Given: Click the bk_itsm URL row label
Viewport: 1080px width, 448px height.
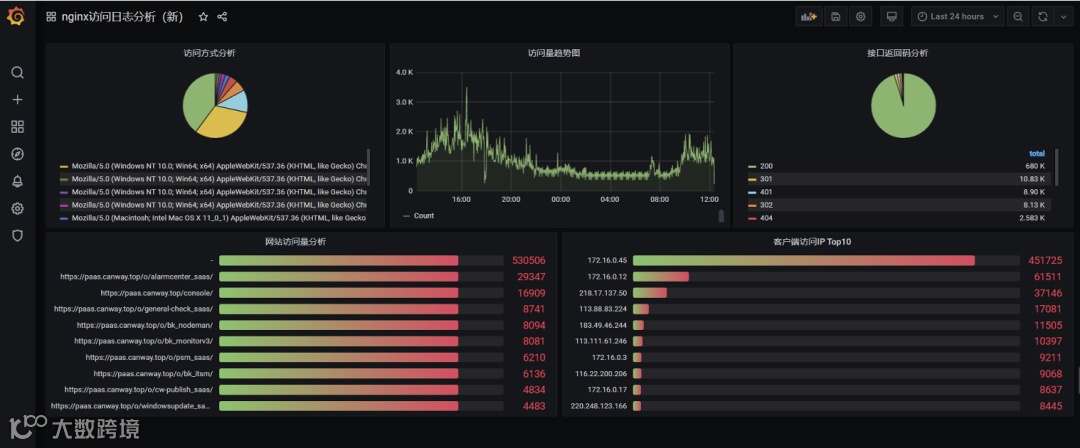Looking at the screenshot, I should 154,374.
